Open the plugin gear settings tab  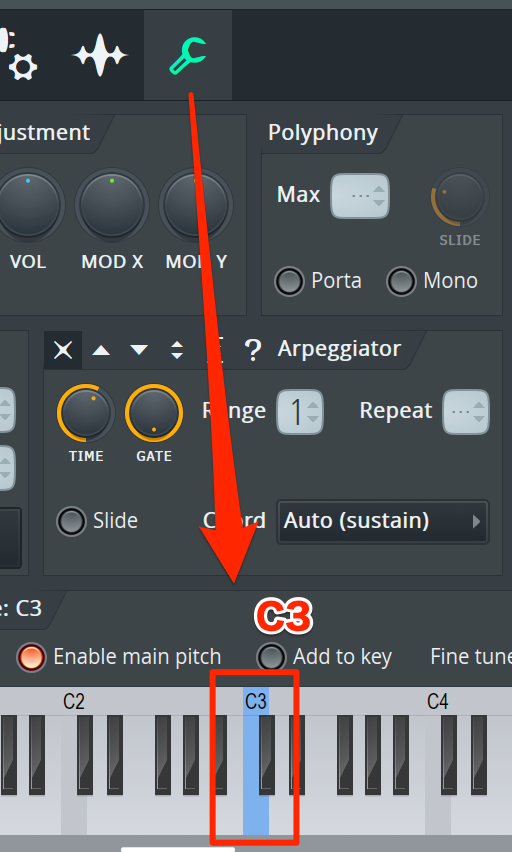(19, 55)
